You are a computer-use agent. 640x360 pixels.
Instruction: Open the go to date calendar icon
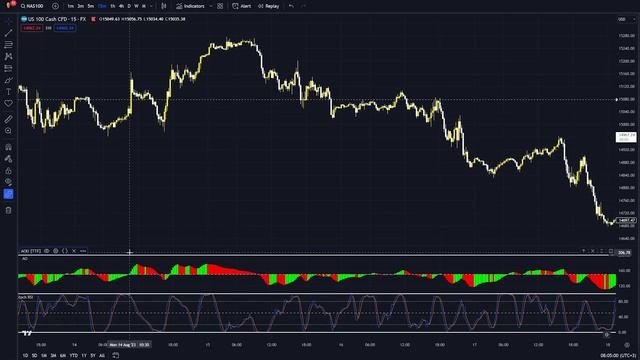click(116, 356)
